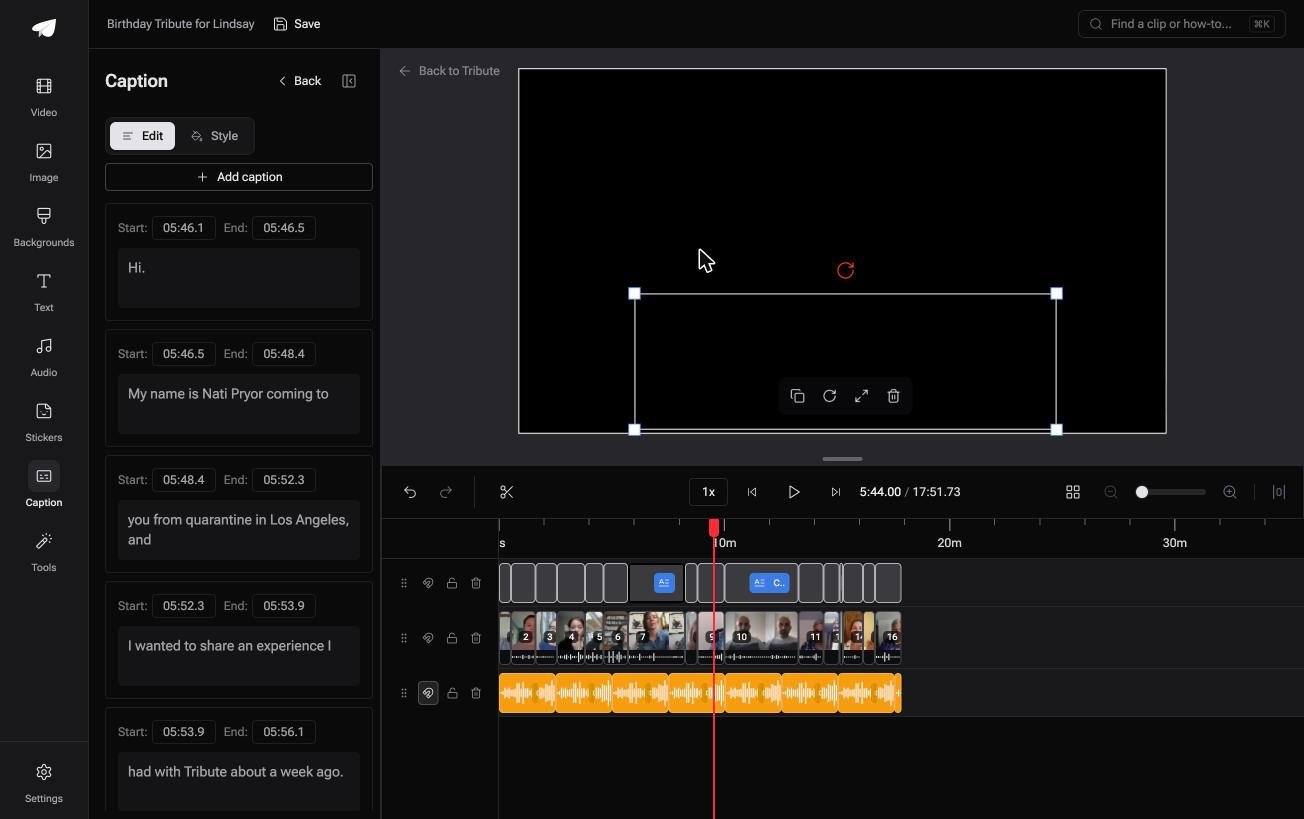The height and width of the screenshot is (819, 1304).
Task: Select video clip number 10 in the timeline
Action: 761,638
